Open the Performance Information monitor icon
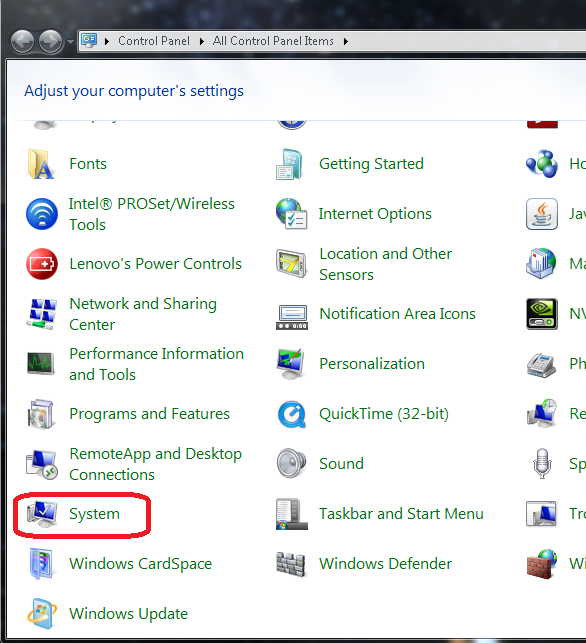 click(41, 364)
